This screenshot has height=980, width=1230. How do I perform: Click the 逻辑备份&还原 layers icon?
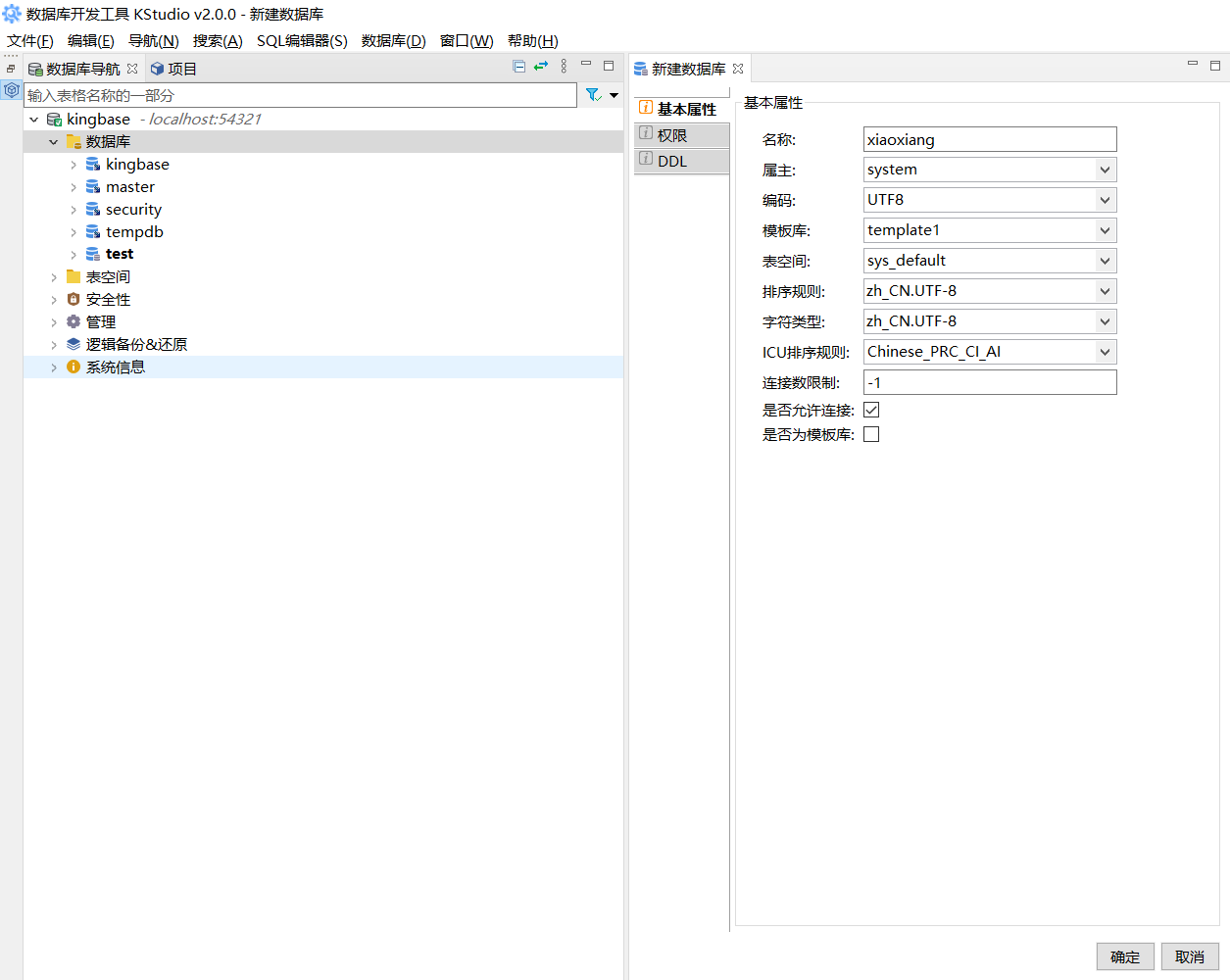click(74, 345)
